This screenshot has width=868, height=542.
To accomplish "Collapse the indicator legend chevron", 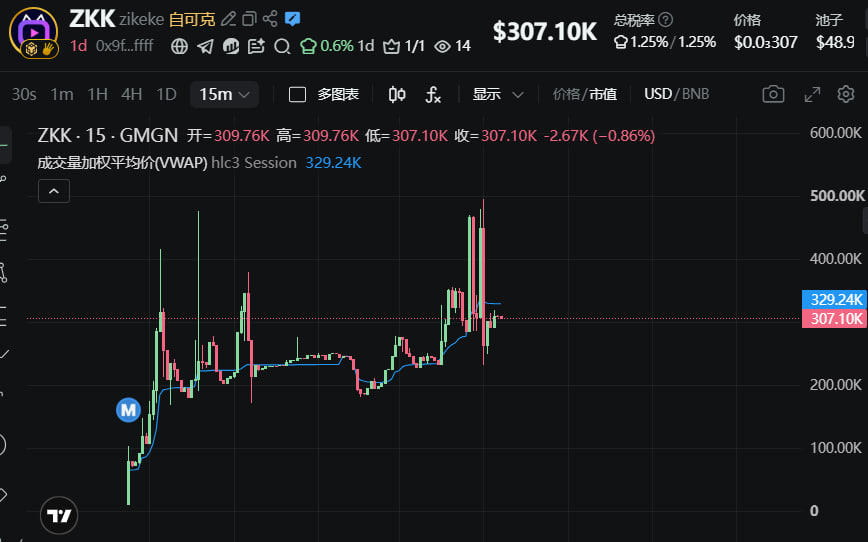I will tap(54, 191).
